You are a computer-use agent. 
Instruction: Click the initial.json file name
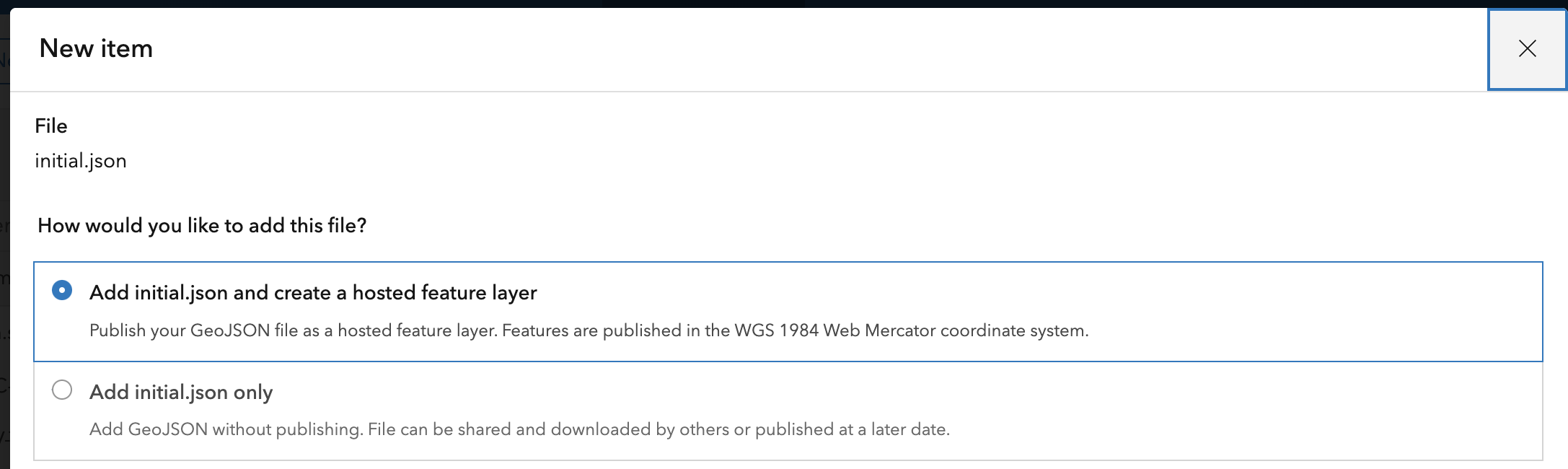pyautogui.click(x=81, y=160)
